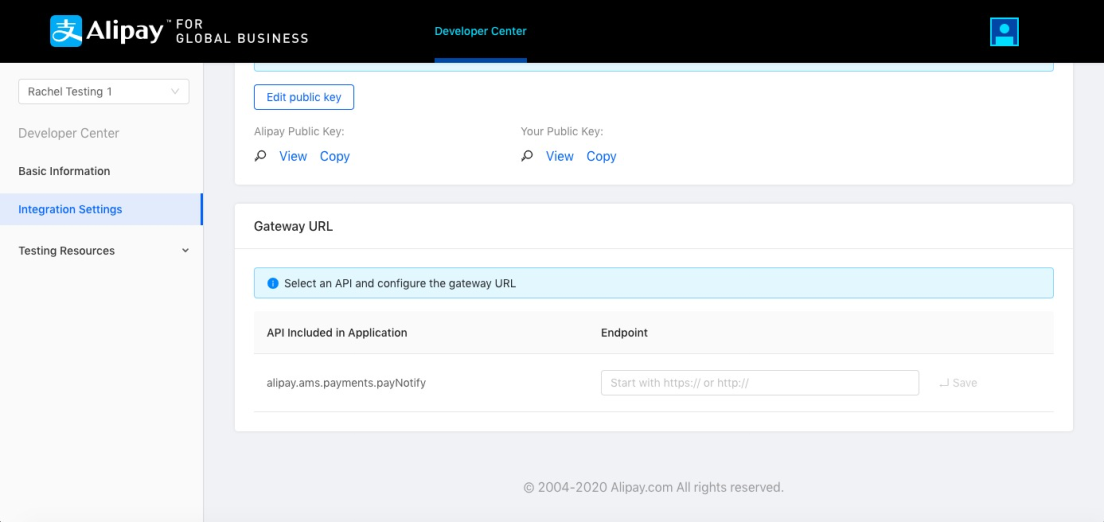View Your Public Key
Viewport: 1104px width, 522px height.
pyautogui.click(x=560, y=156)
